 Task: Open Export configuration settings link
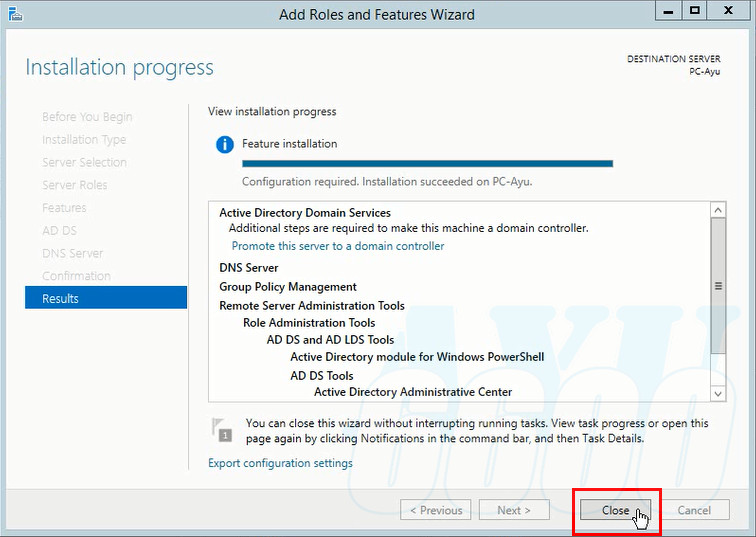point(280,463)
